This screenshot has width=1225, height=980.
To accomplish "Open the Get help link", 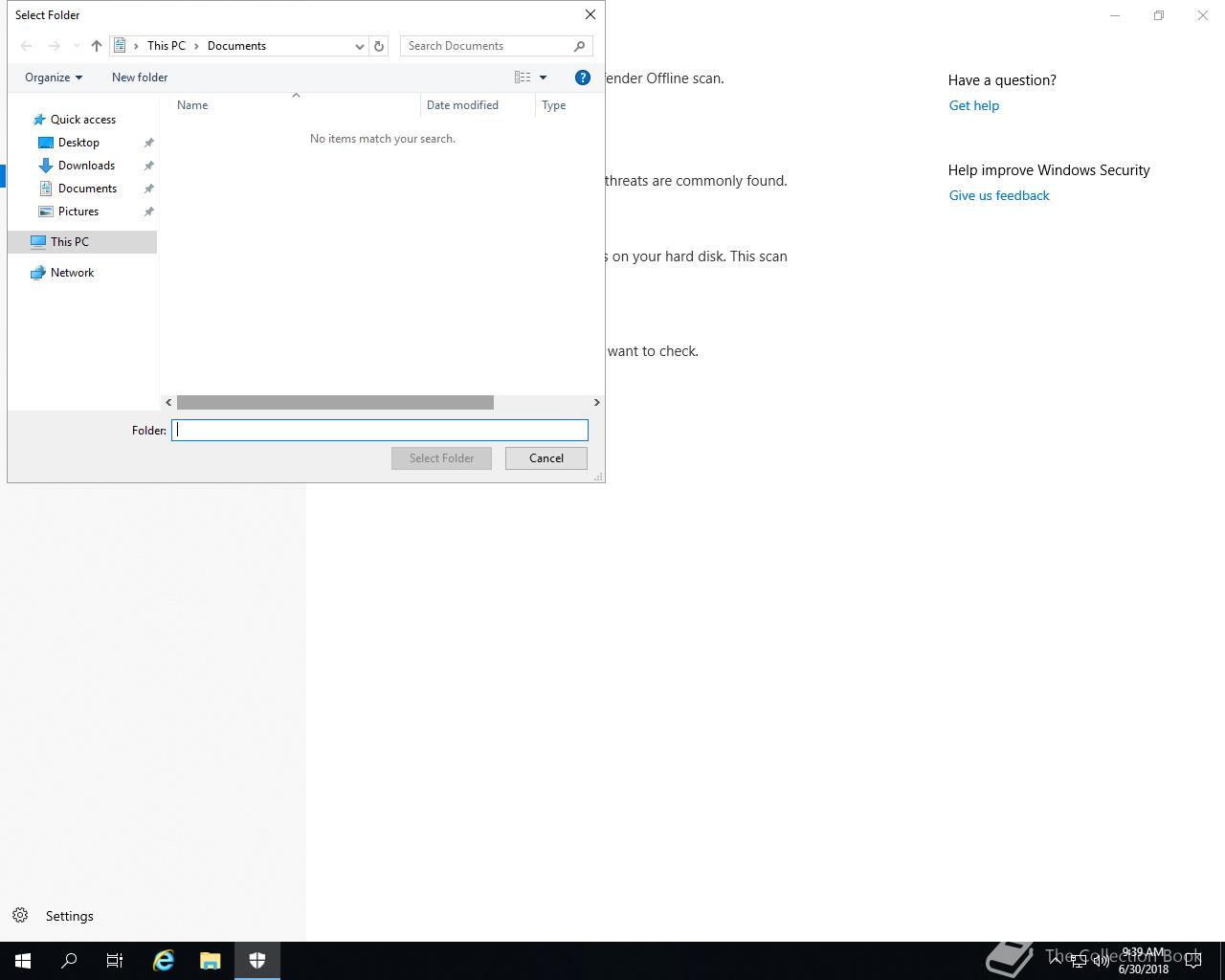I will coord(973,105).
